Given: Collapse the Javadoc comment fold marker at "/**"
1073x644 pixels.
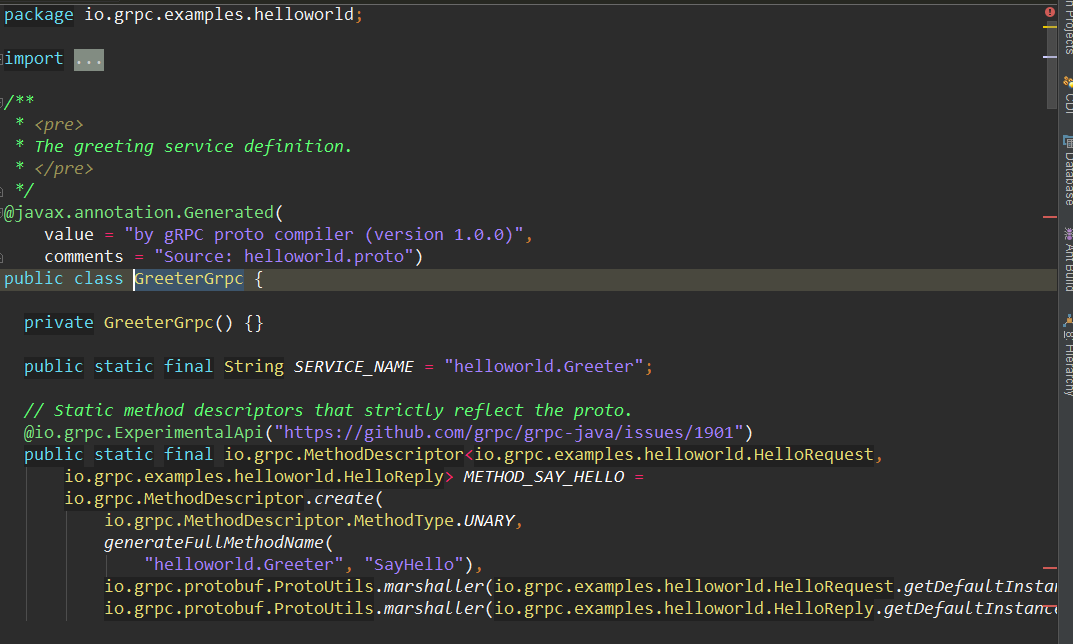Looking at the screenshot, I should (2, 103).
